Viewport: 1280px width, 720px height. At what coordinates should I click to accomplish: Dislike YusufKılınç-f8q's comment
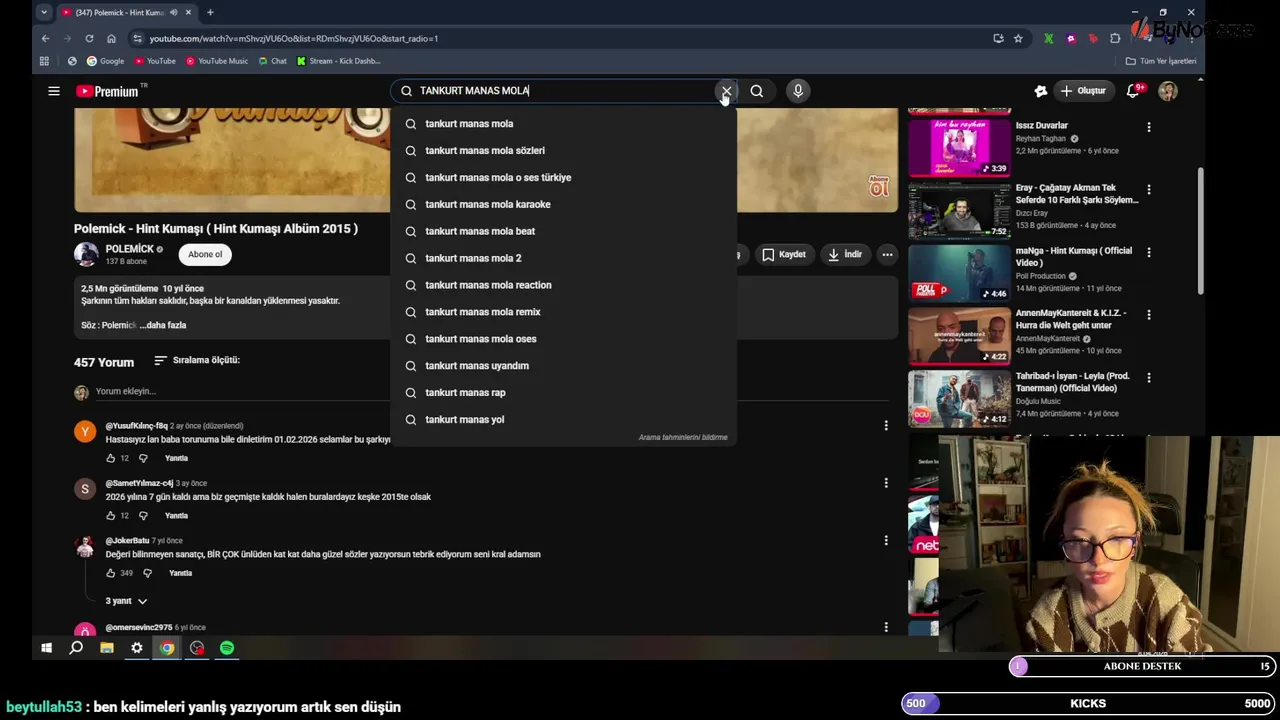coord(143,458)
